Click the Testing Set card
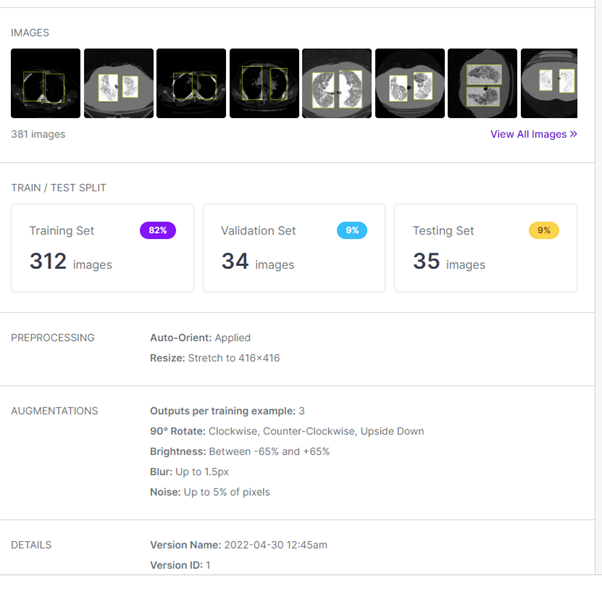Image resolution: width=602 pixels, height=589 pixels. pyautogui.click(x=485, y=248)
